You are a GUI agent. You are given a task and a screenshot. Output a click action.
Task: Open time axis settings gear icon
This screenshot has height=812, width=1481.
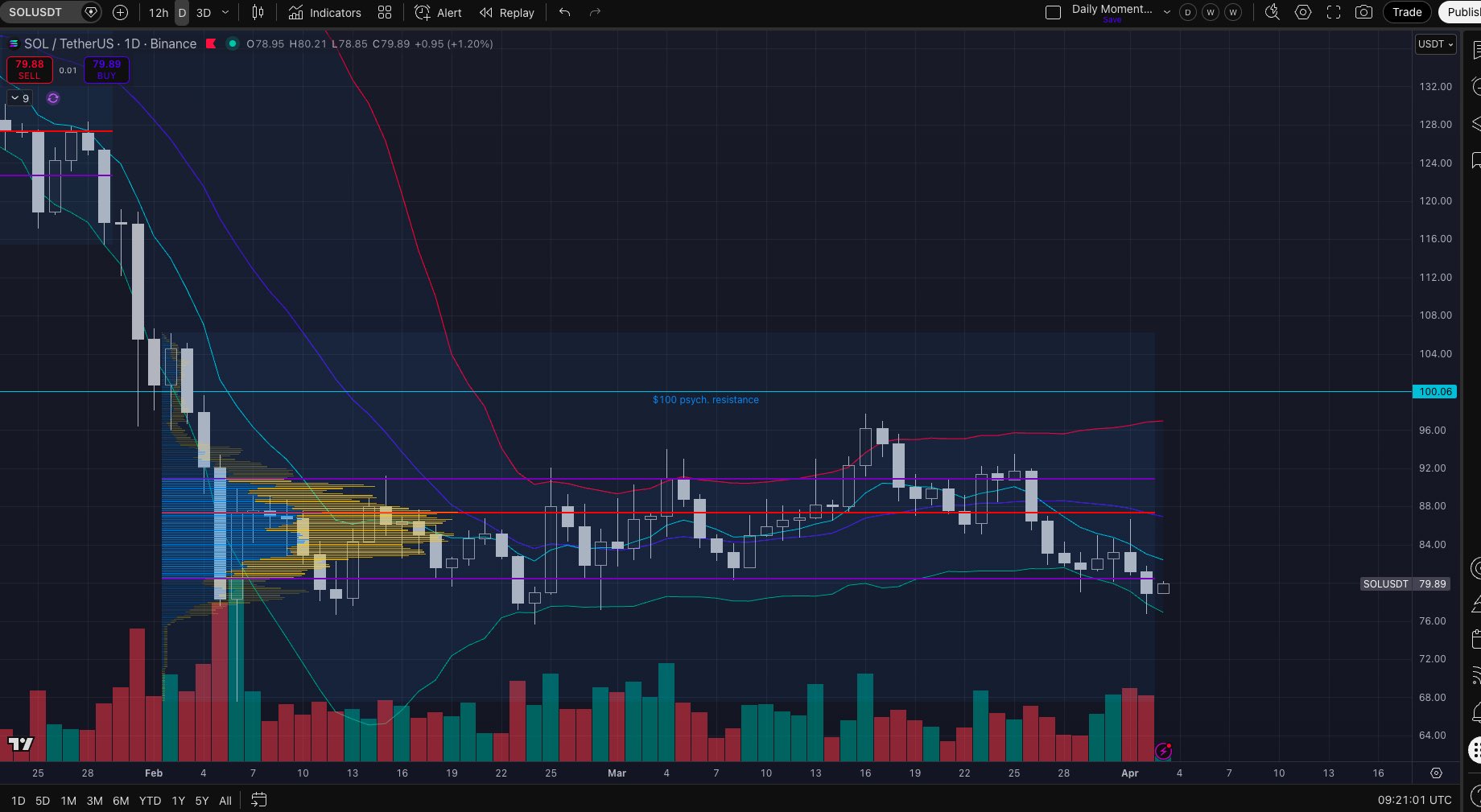1436,773
